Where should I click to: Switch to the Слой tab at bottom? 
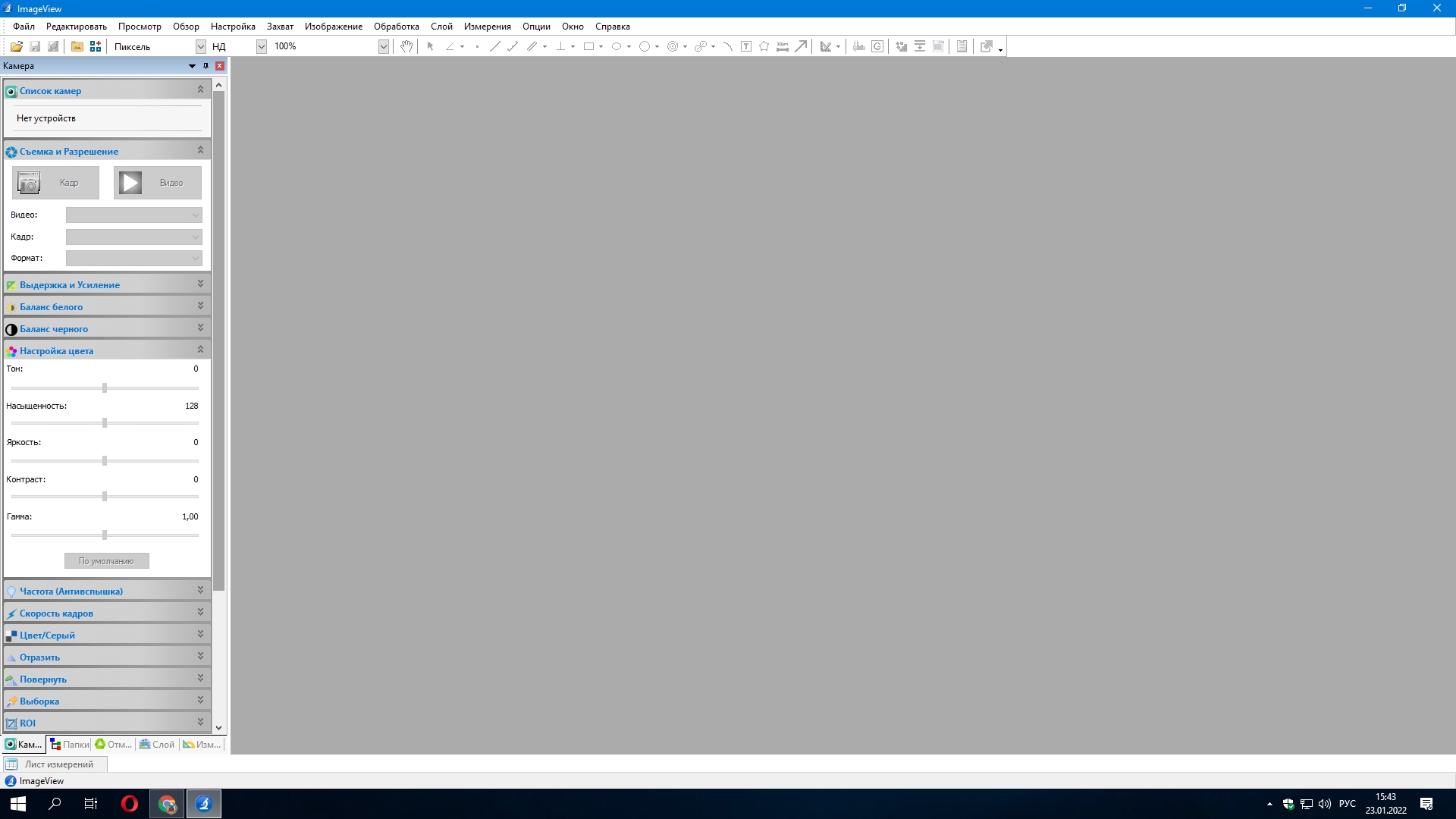pos(157,745)
